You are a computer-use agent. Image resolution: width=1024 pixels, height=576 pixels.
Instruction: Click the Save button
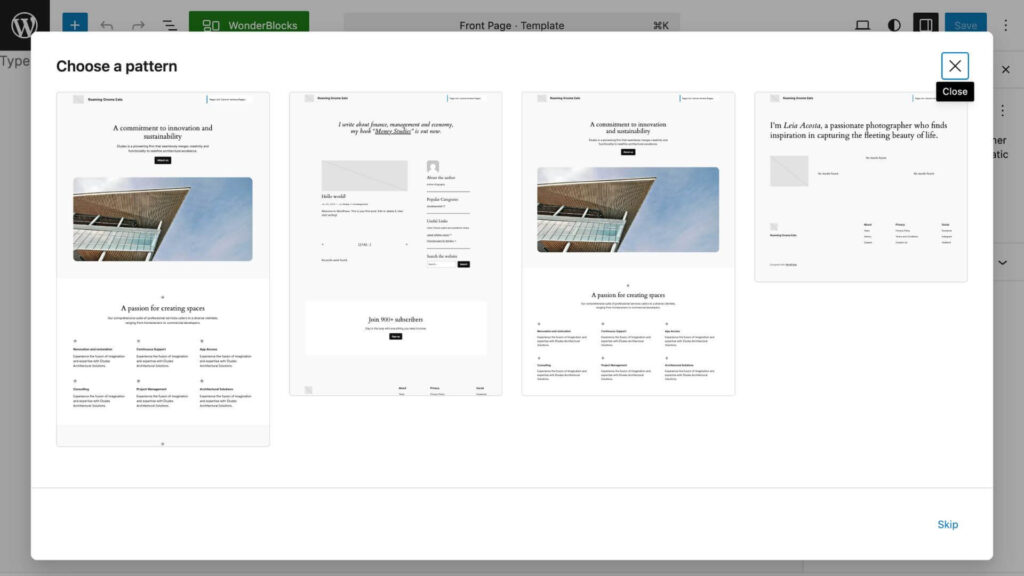click(x=965, y=25)
